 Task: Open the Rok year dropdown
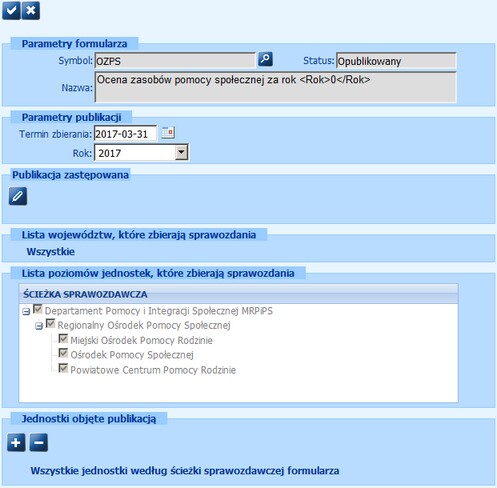tap(181, 152)
